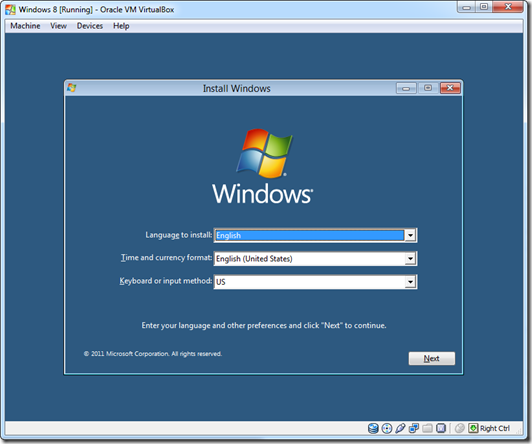
Task: Close the Install Windows dialog
Action: click(450, 88)
